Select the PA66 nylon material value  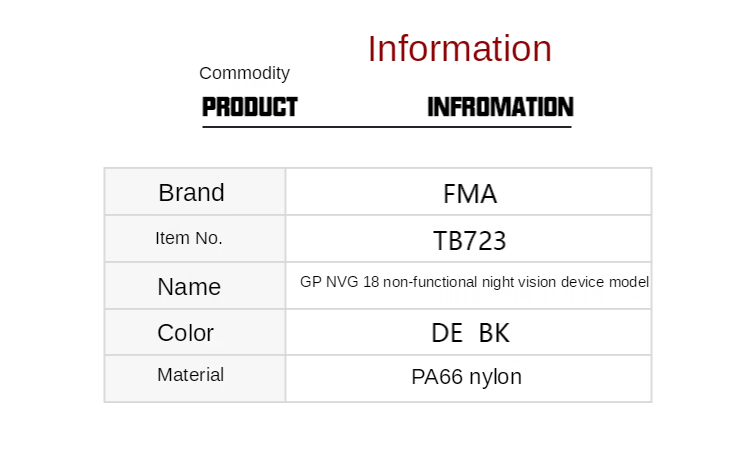466,377
